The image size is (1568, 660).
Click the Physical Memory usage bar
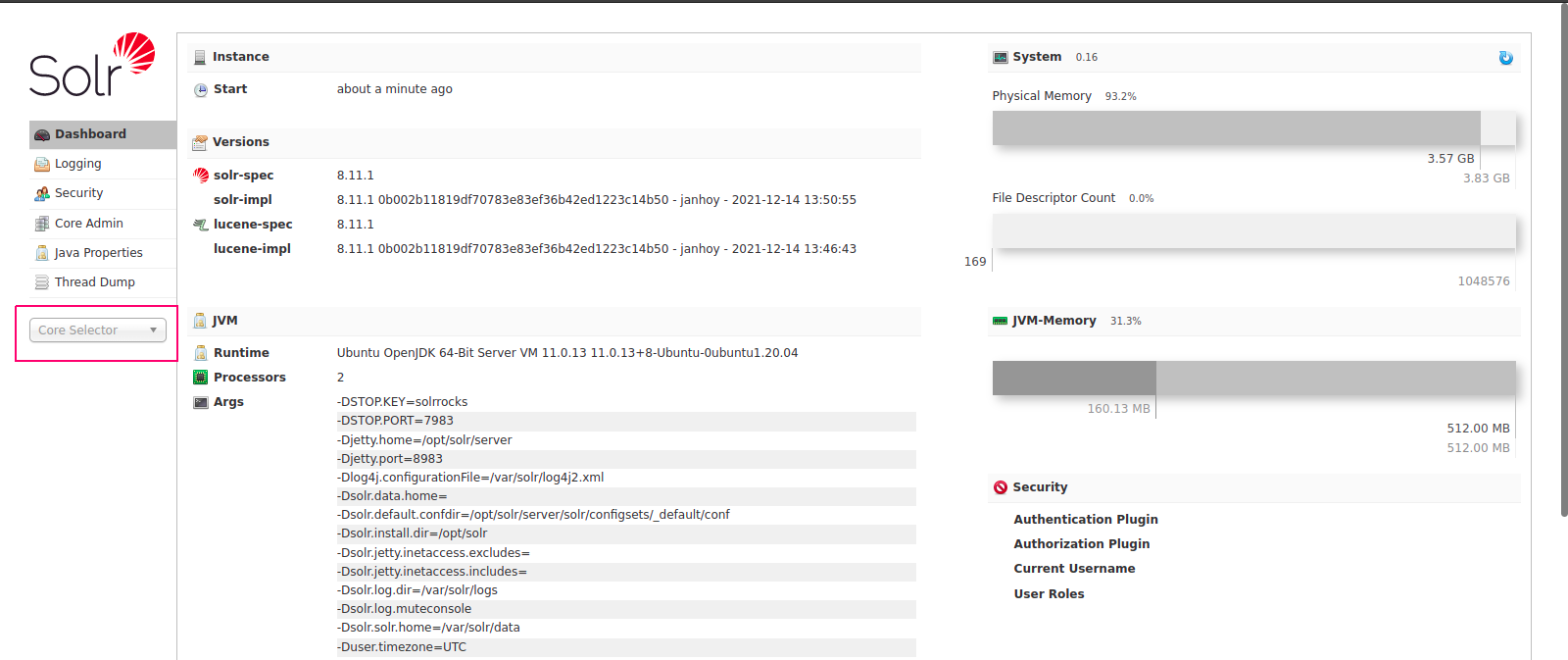(1253, 128)
